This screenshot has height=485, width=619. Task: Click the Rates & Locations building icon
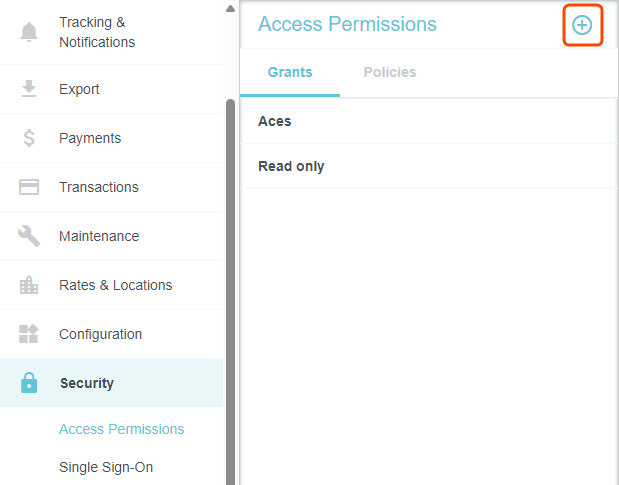click(29, 285)
